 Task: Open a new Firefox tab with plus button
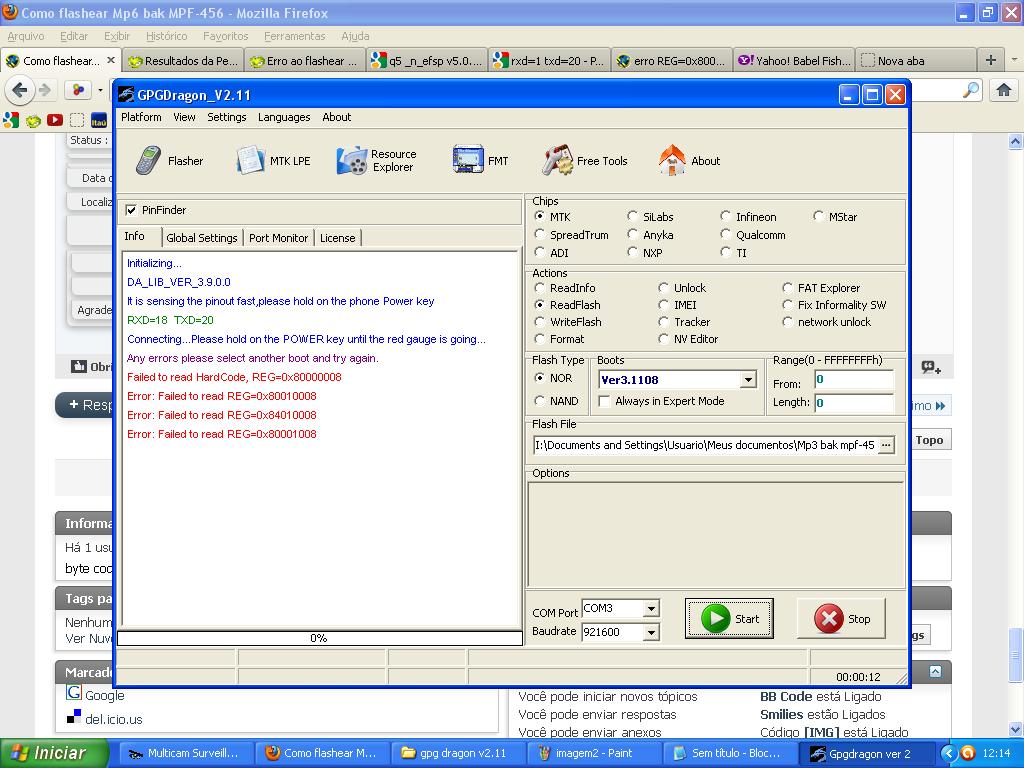(x=991, y=60)
